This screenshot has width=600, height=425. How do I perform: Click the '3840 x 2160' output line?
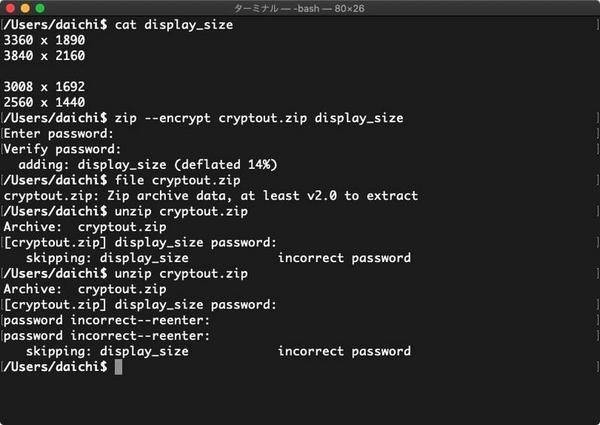(44, 56)
